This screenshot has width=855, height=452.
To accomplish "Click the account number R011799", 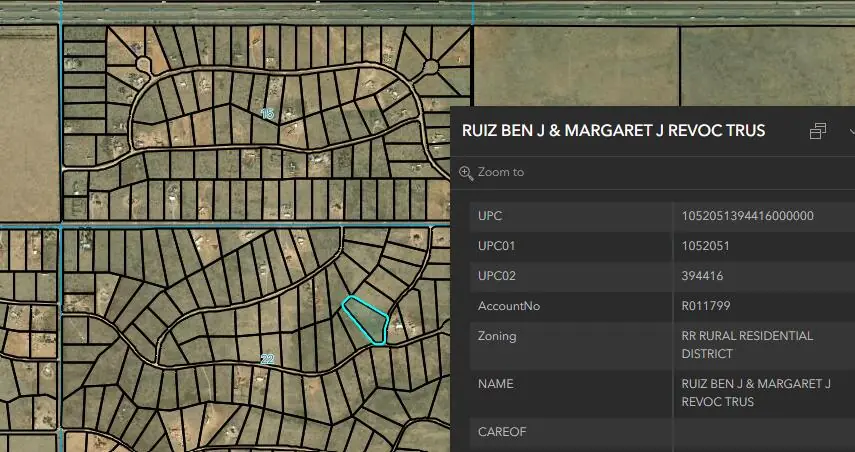I will (x=706, y=306).
